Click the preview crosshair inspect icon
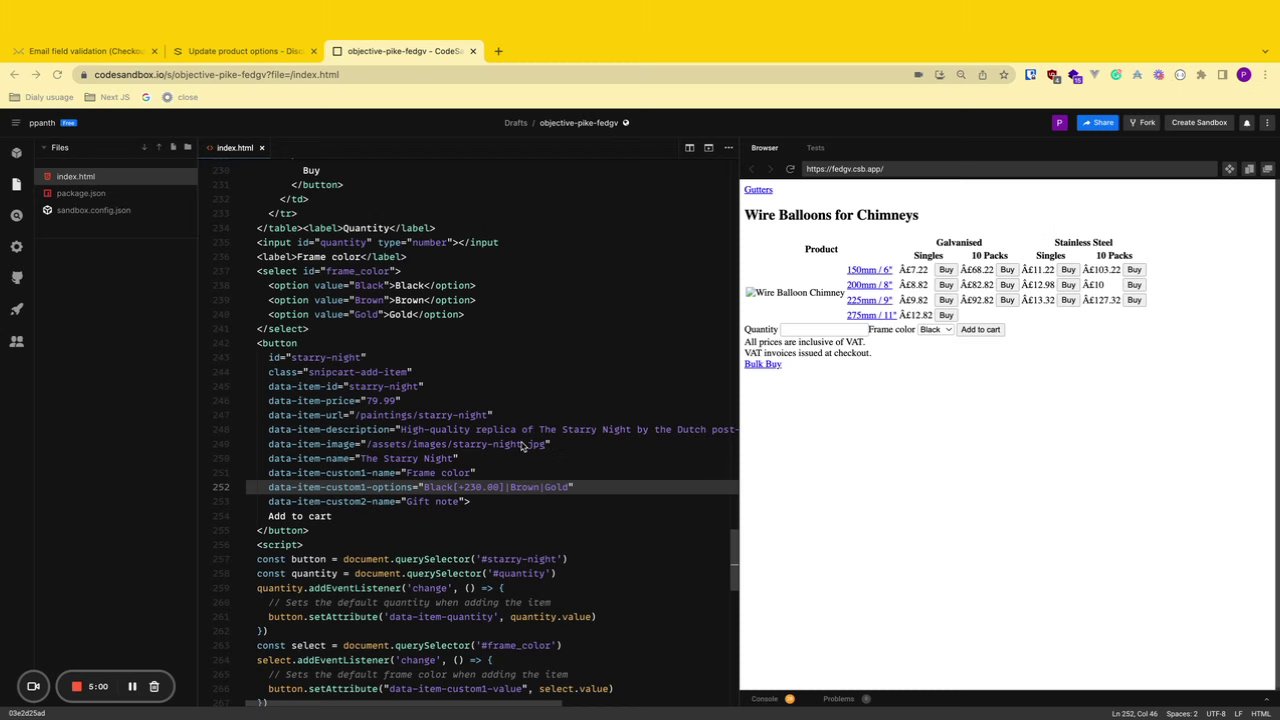 click(1229, 169)
